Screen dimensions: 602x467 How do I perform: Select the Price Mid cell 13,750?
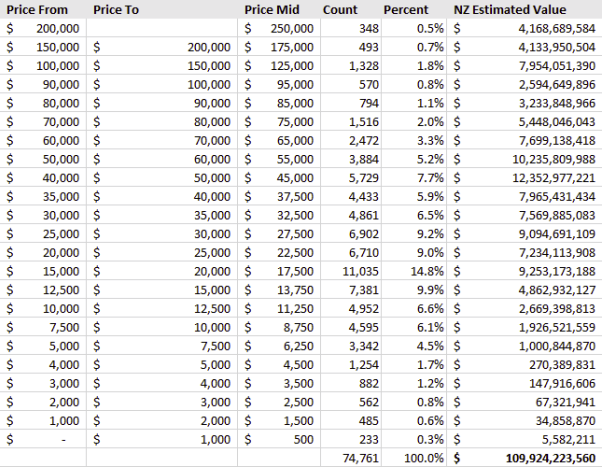coord(279,290)
